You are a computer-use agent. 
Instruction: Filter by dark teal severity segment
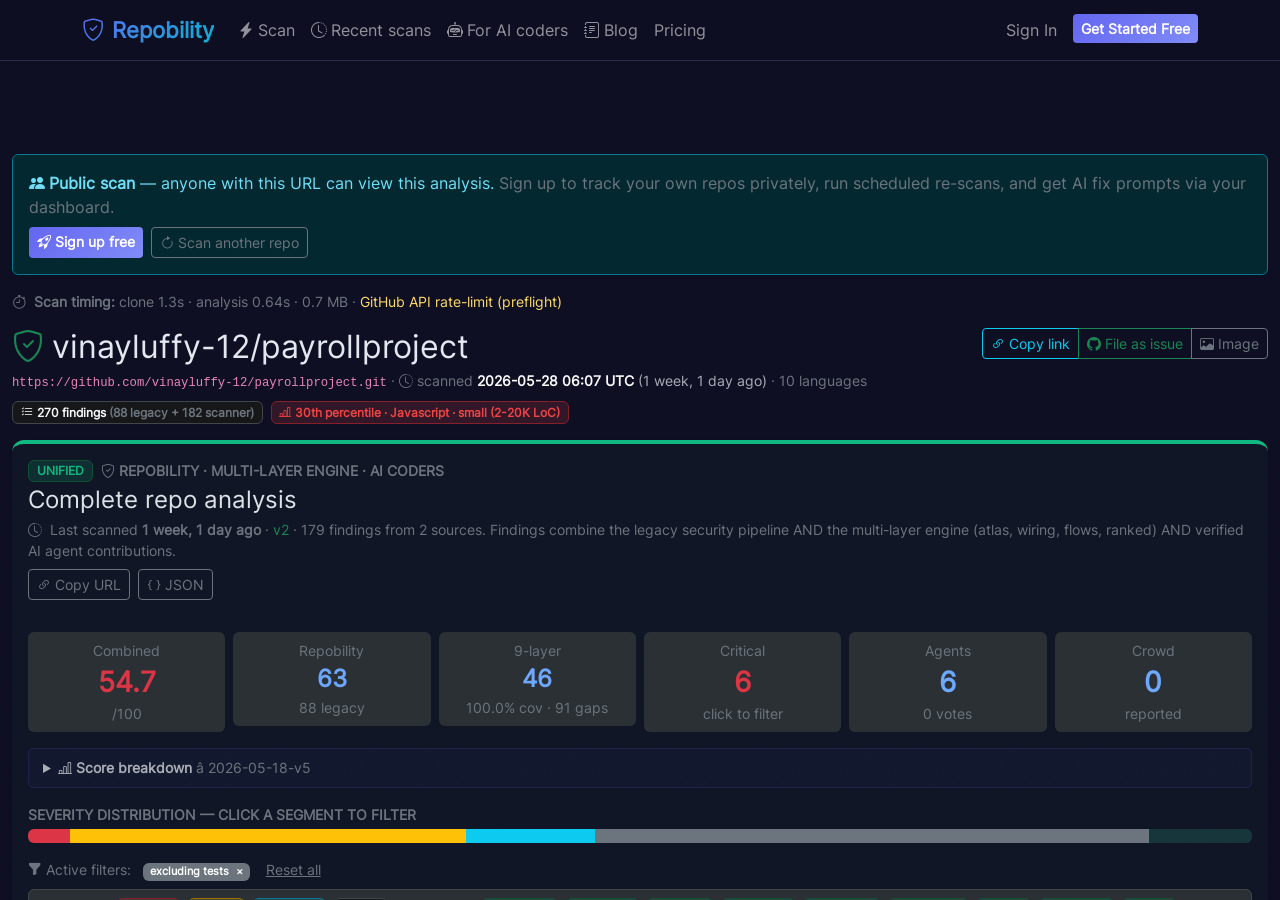(x=1200, y=836)
